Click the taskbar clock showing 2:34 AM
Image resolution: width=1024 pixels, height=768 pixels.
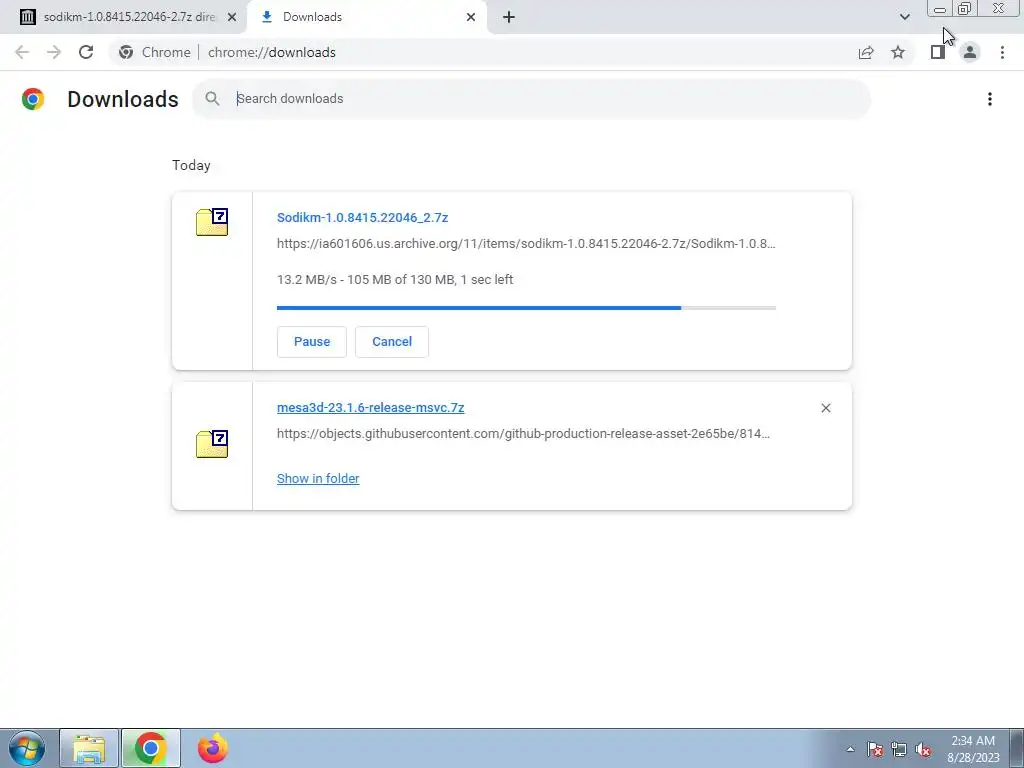pyautogui.click(x=973, y=749)
